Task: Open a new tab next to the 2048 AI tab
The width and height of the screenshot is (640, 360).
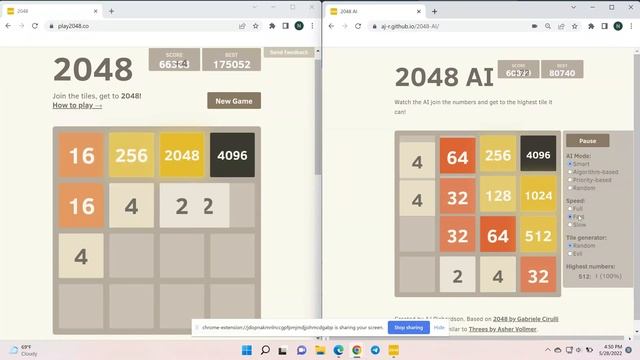Action: [434, 11]
